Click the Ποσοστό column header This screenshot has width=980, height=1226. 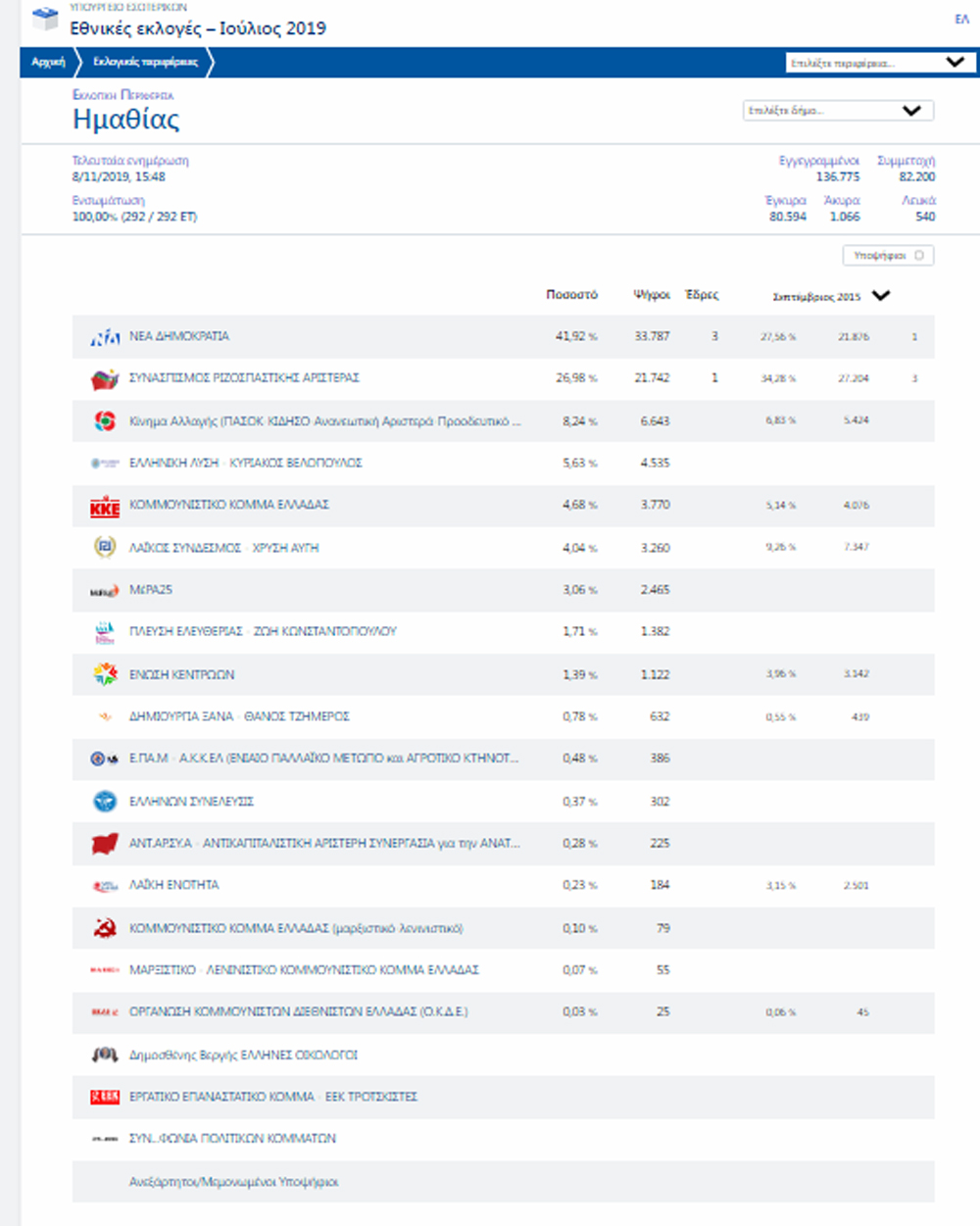pyautogui.click(x=571, y=295)
